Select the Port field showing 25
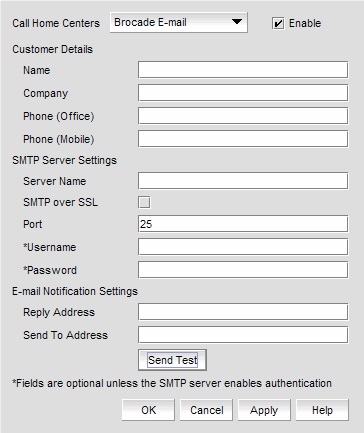This screenshot has width=364, height=433. [243, 224]
